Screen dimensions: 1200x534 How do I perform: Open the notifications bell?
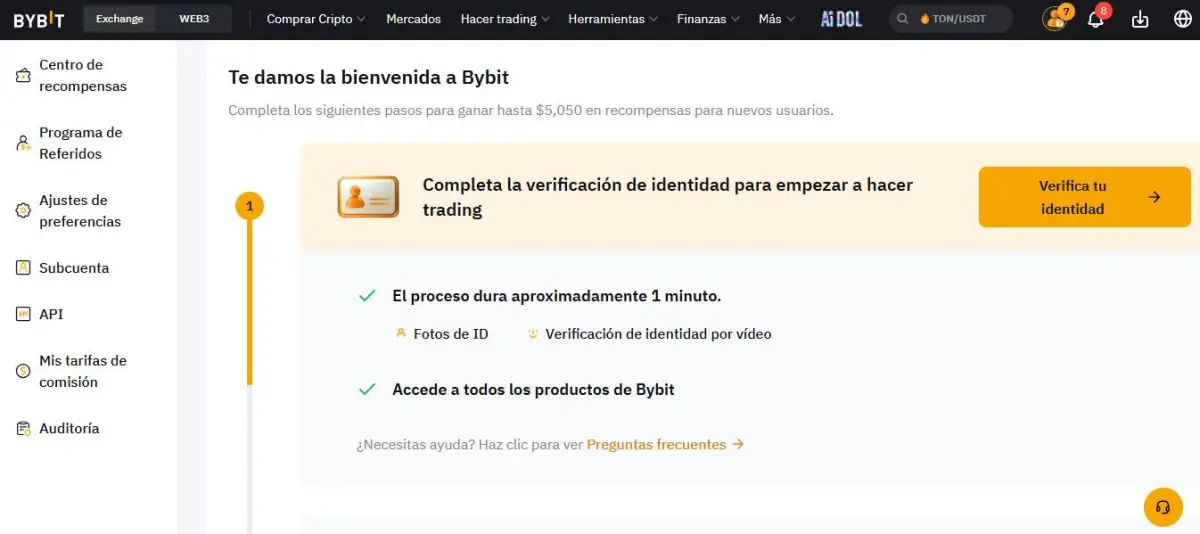coord(1095,19)
